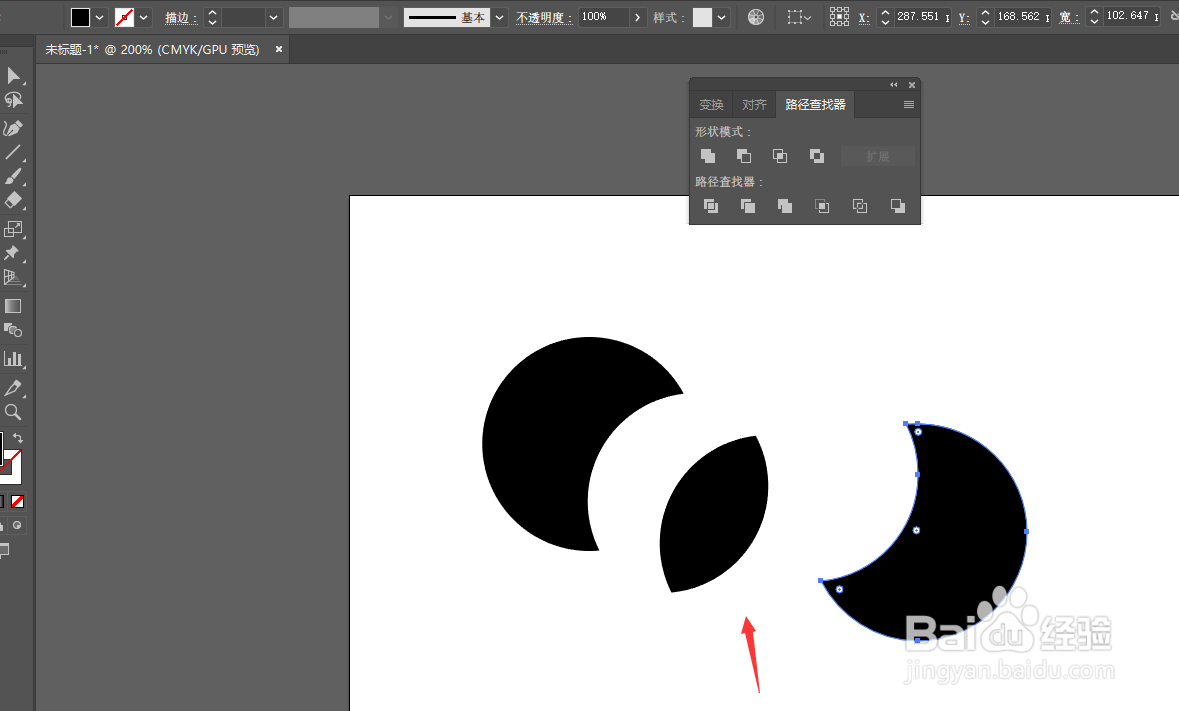Open the Recolor Artwork wheel icon
Viewport: 1179px width, 711px height.
(x=756, y=17)
